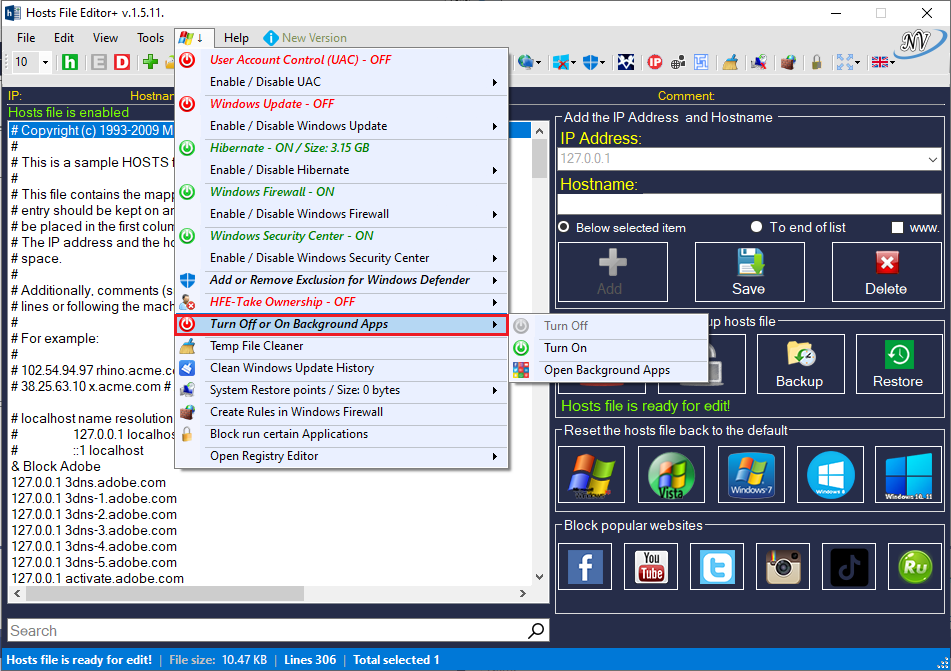Reset hosts file to Windows 7 default
Viewport: 951px width, 671px height.
pos(751,474)
